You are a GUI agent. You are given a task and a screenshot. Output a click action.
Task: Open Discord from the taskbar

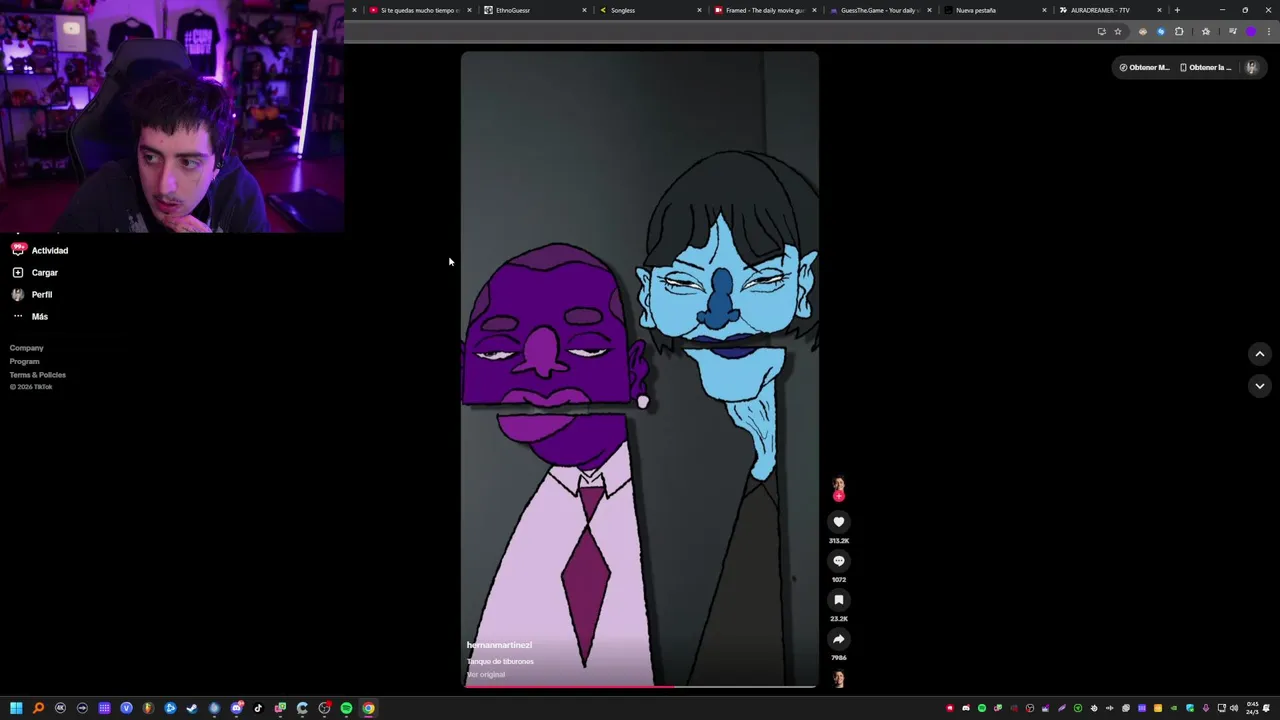[x=237, y=708]
